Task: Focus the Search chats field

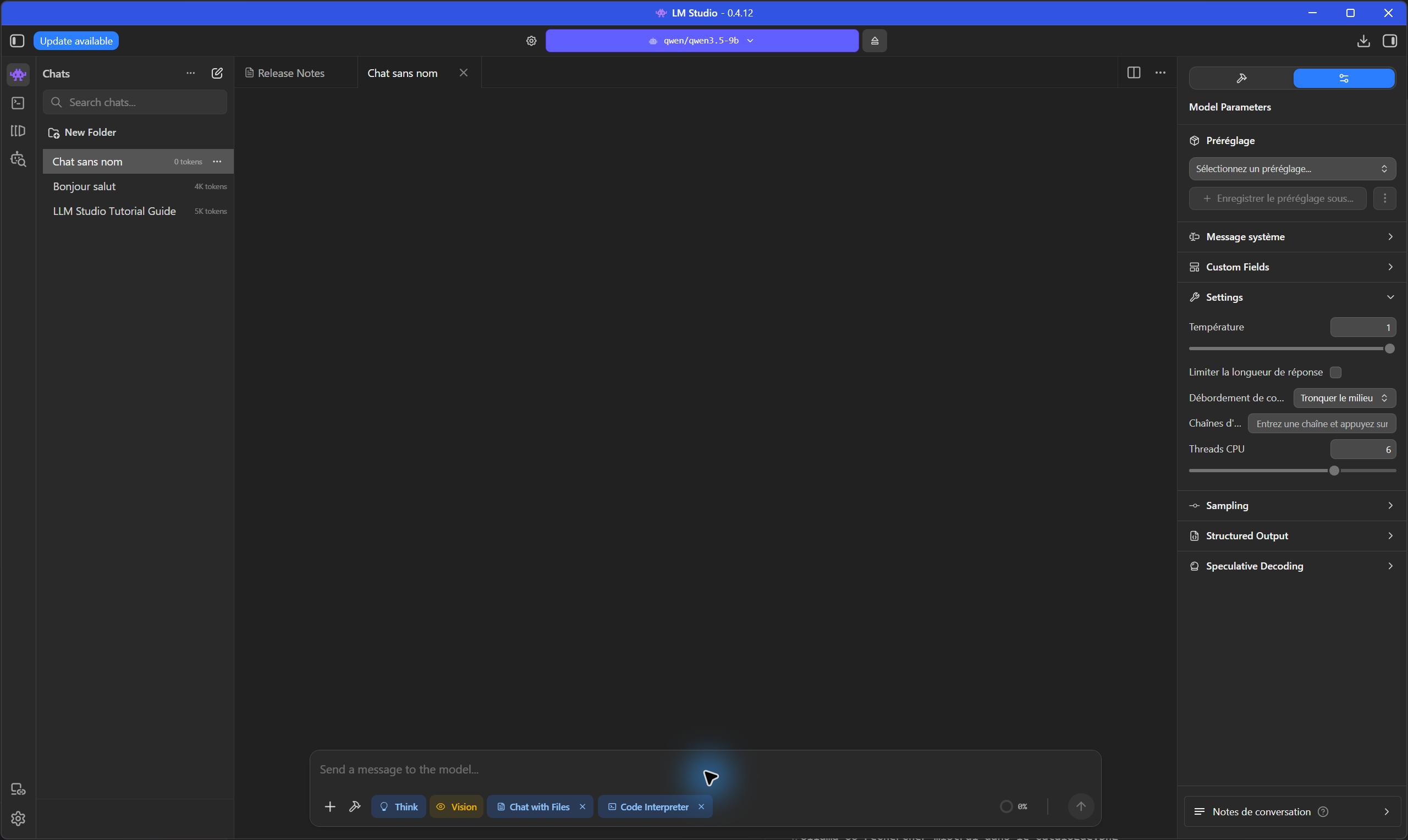Action: point(135,102)
